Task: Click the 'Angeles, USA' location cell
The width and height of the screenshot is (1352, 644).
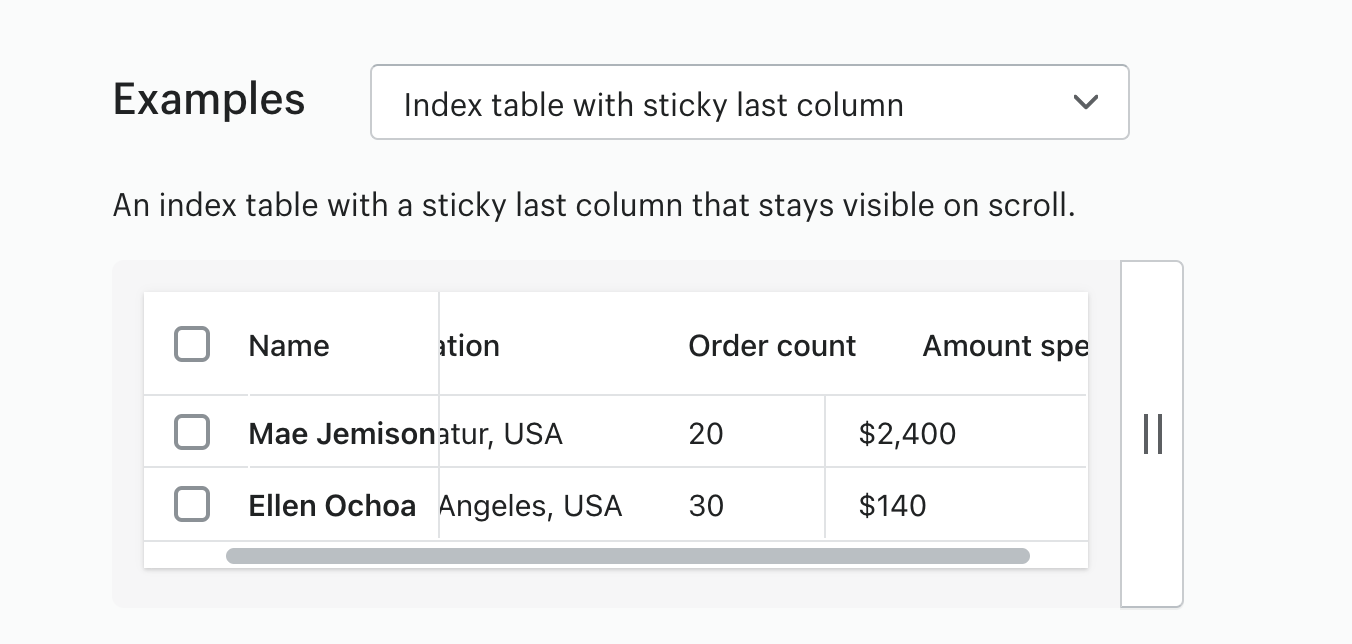Action: point(531,506)
